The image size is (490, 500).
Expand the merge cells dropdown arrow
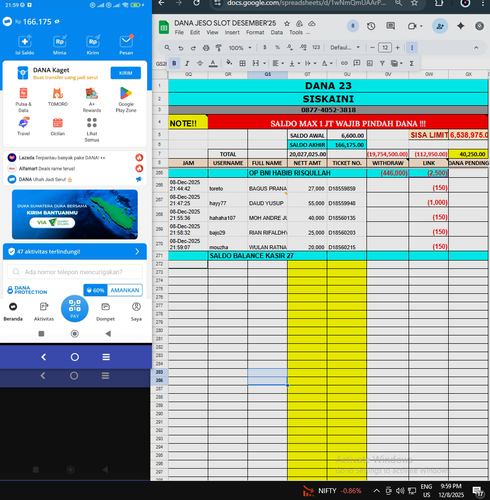[264, 63]
